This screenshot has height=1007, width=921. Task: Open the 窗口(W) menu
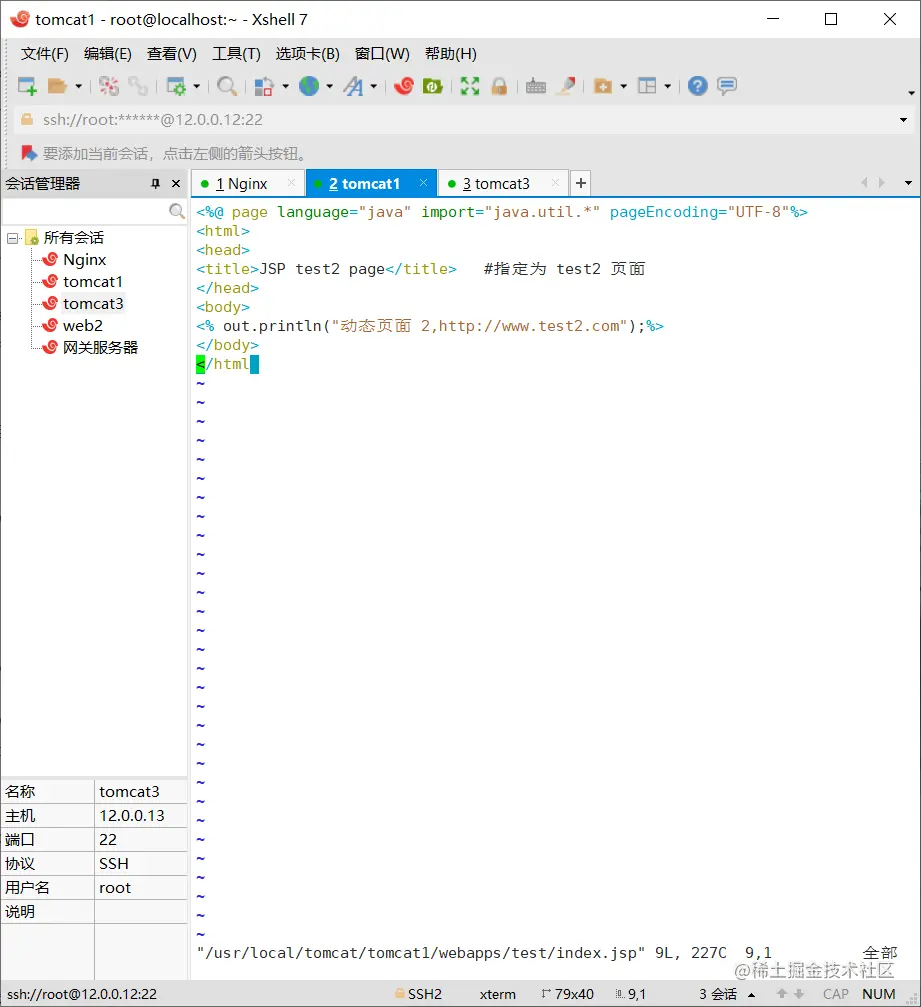(382, 54)
